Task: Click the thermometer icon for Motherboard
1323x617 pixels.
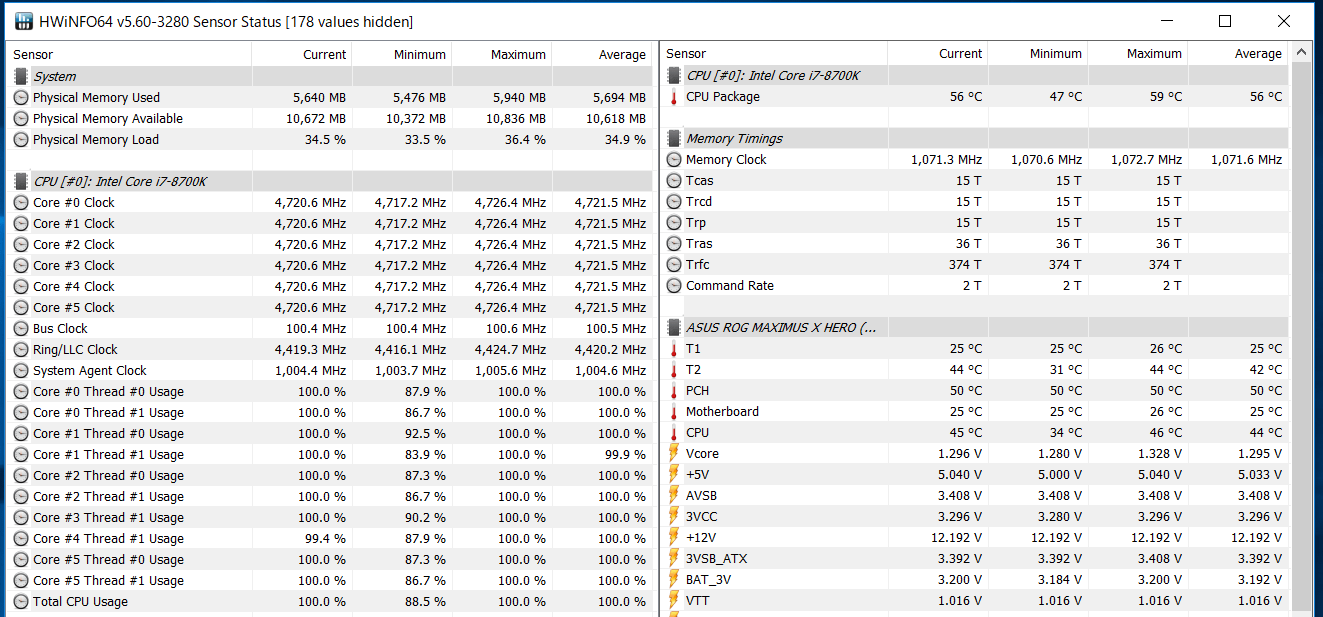Action: (674, 412)
